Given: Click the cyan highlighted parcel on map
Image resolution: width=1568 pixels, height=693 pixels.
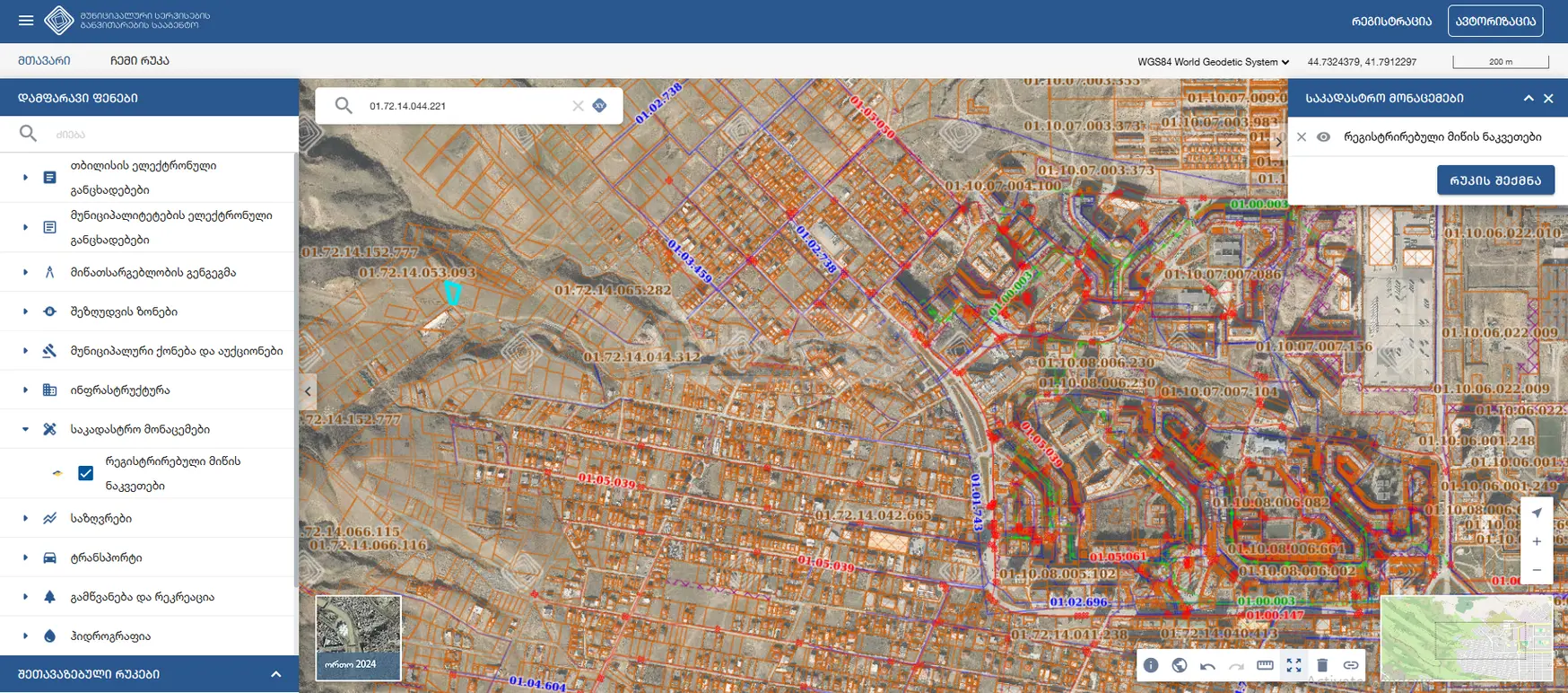Looking at the screenshot, I should [x=453, y=293].
